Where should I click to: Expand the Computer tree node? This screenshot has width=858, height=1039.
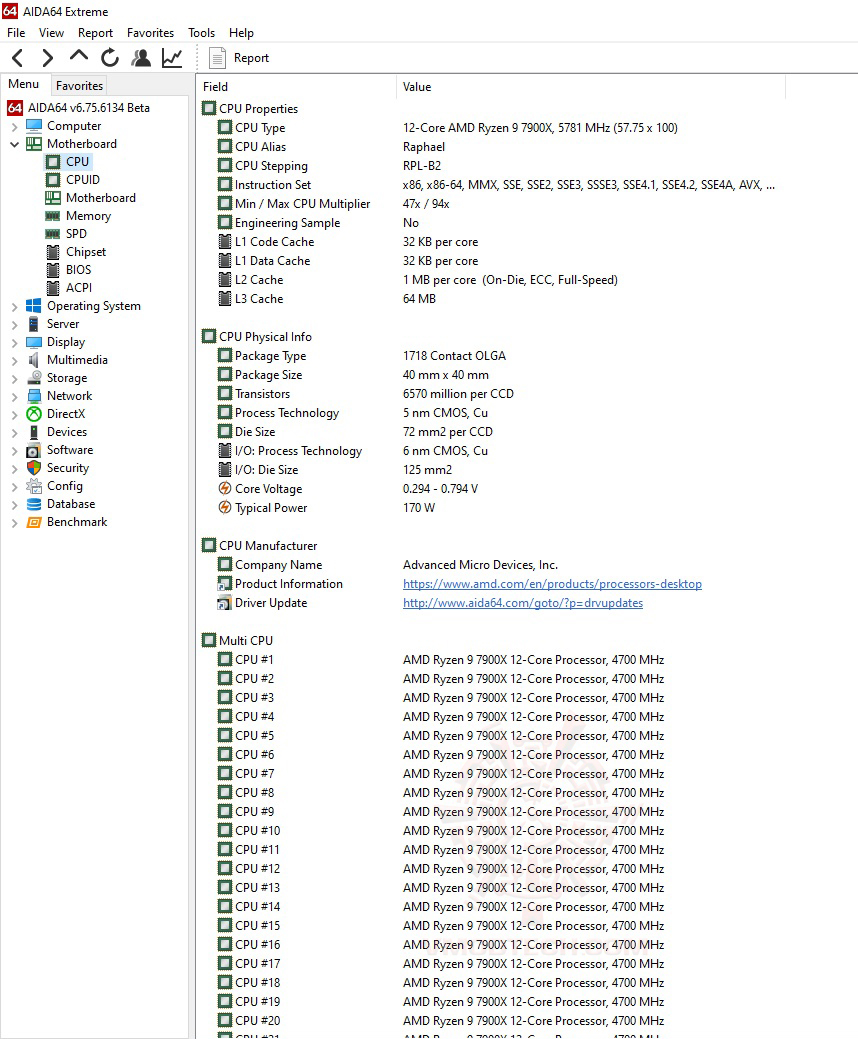click(x=15, y=127)
